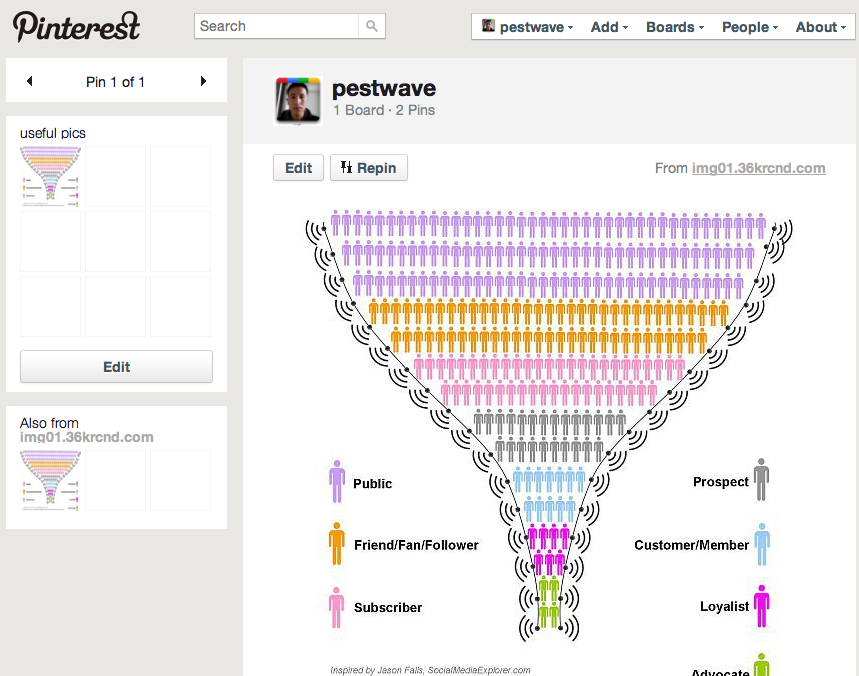Click pestwave profile avatar photo
This screenshot has width=859, height=676.
[x=298, y=100]
